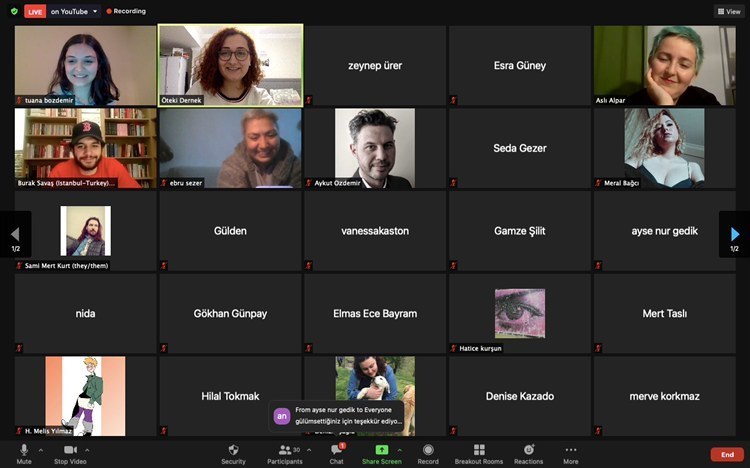
Task: Click the green Share Screen icon
Action: pyautogui.click(x=381, y=450)
